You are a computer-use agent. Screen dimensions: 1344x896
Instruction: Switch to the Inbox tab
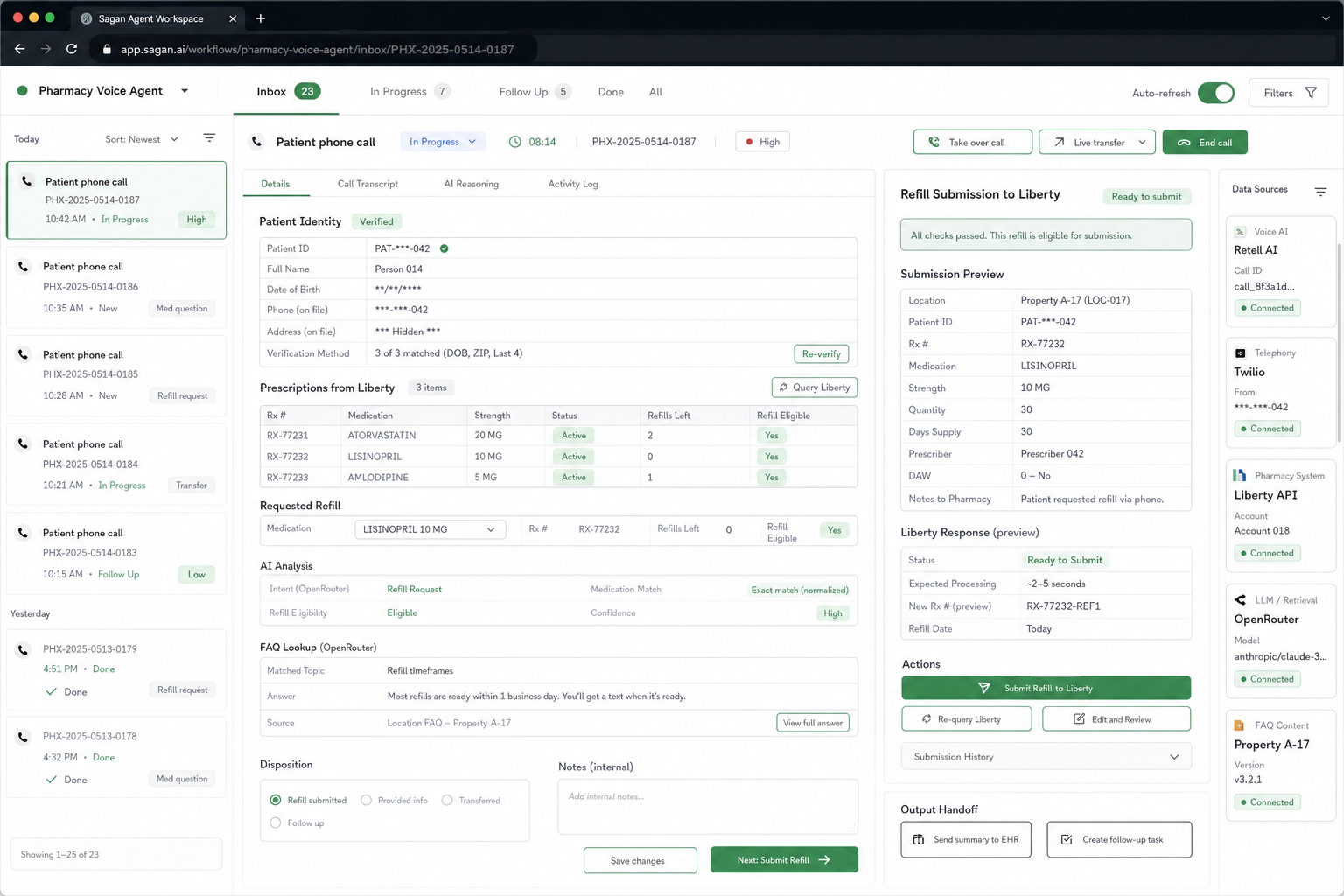click(288, 92)
